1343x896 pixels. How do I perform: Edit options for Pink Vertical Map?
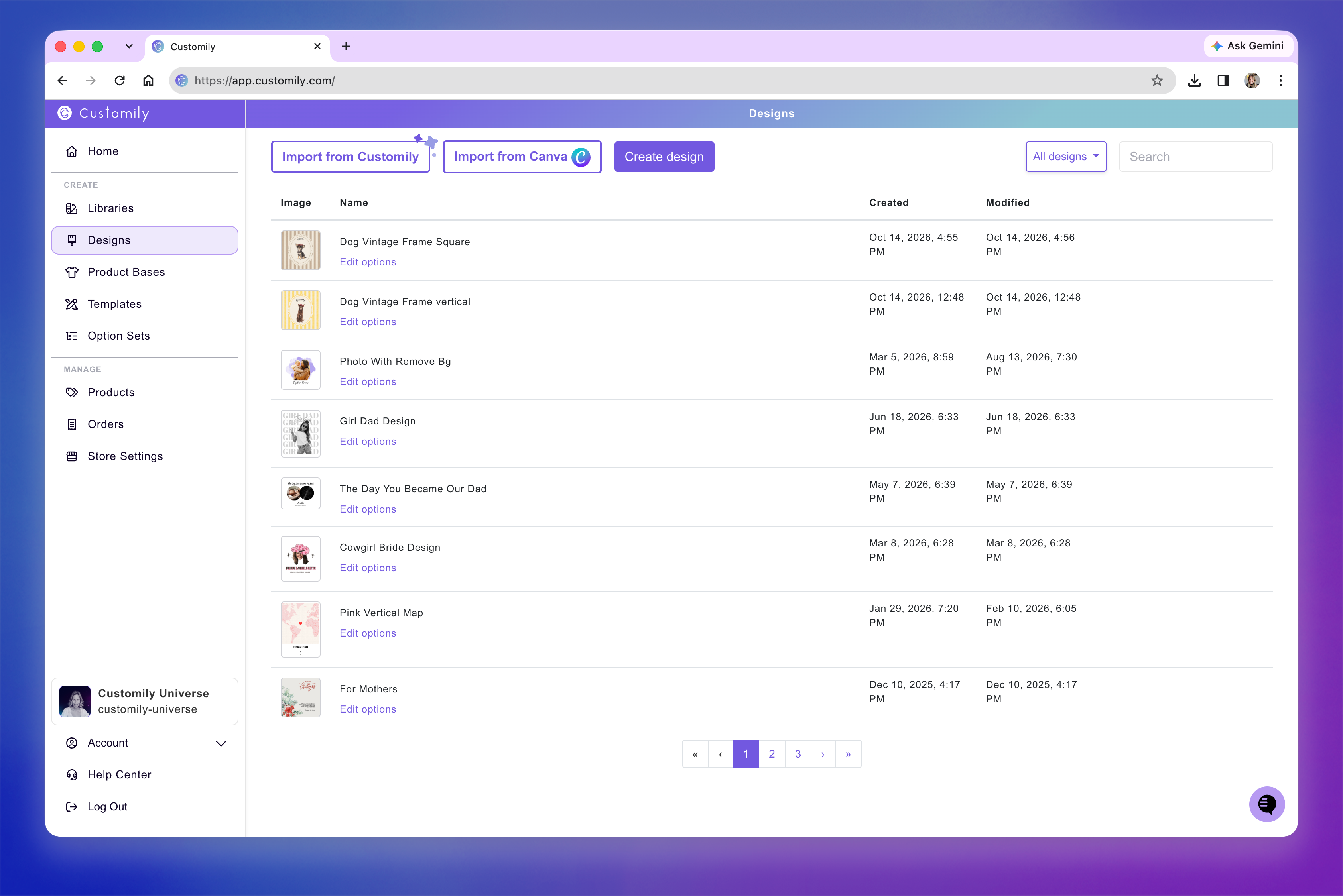(368, 633)
